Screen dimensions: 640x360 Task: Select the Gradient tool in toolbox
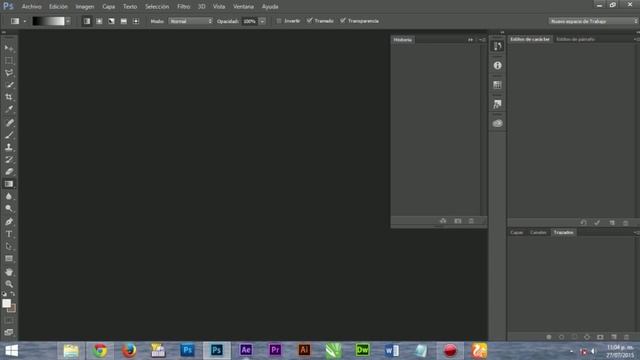click(x=9, y=184)
